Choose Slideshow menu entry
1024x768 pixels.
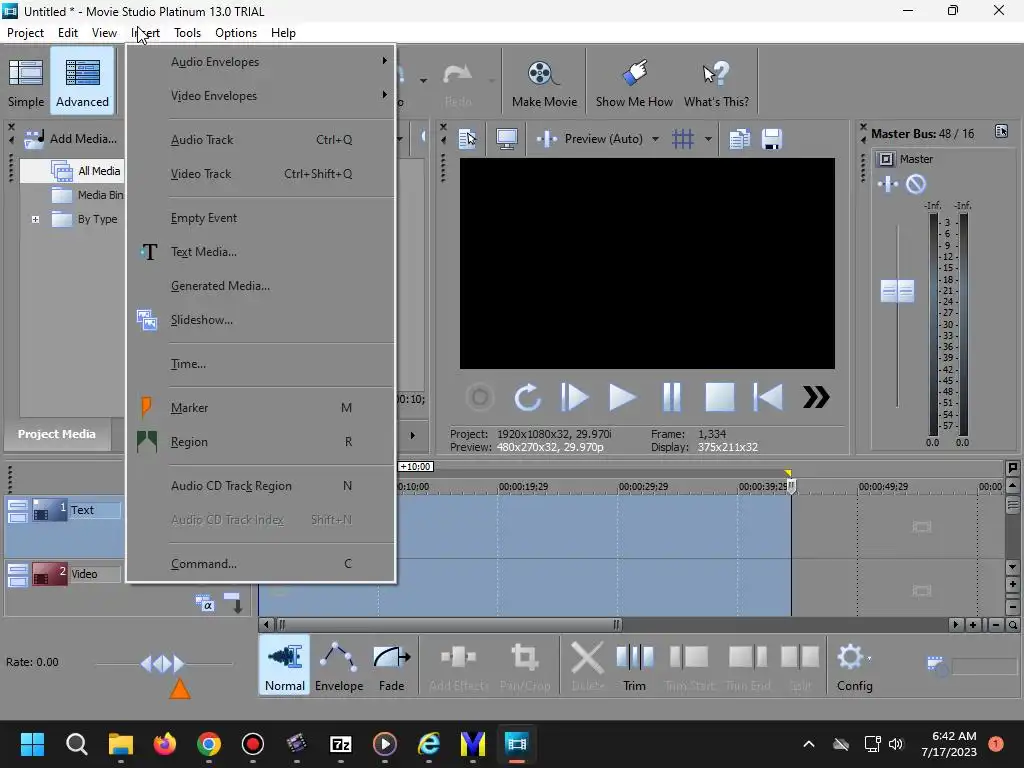click(x=261, y=320)
